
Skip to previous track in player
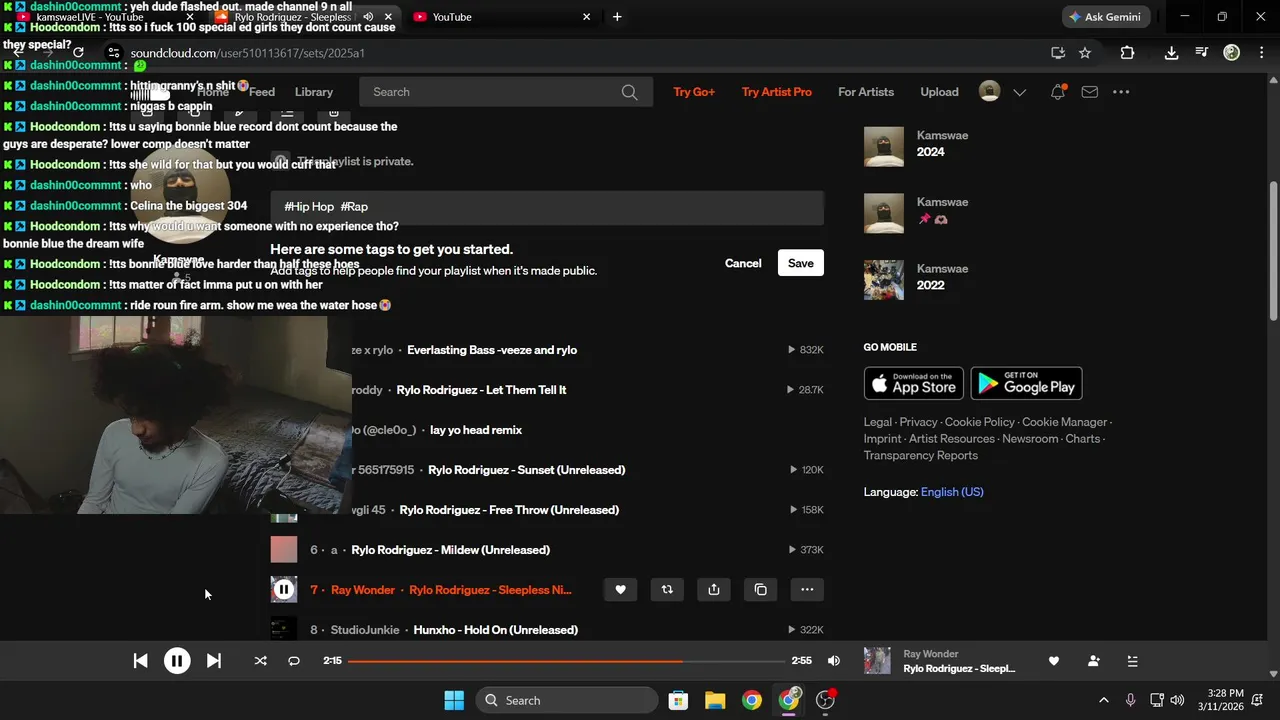[x=141, y=661]
